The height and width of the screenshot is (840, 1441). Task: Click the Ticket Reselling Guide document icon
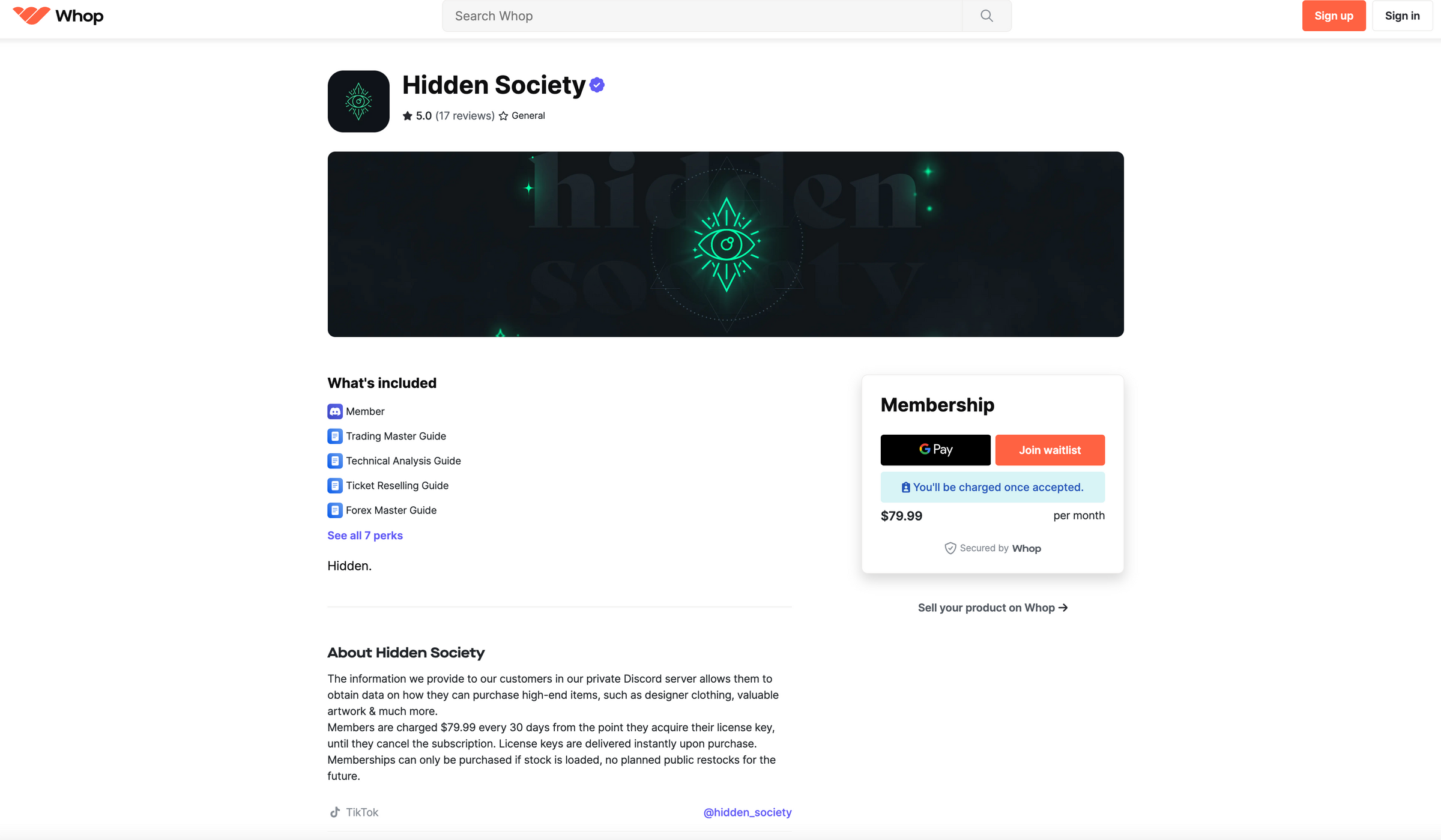click(334, 485)
